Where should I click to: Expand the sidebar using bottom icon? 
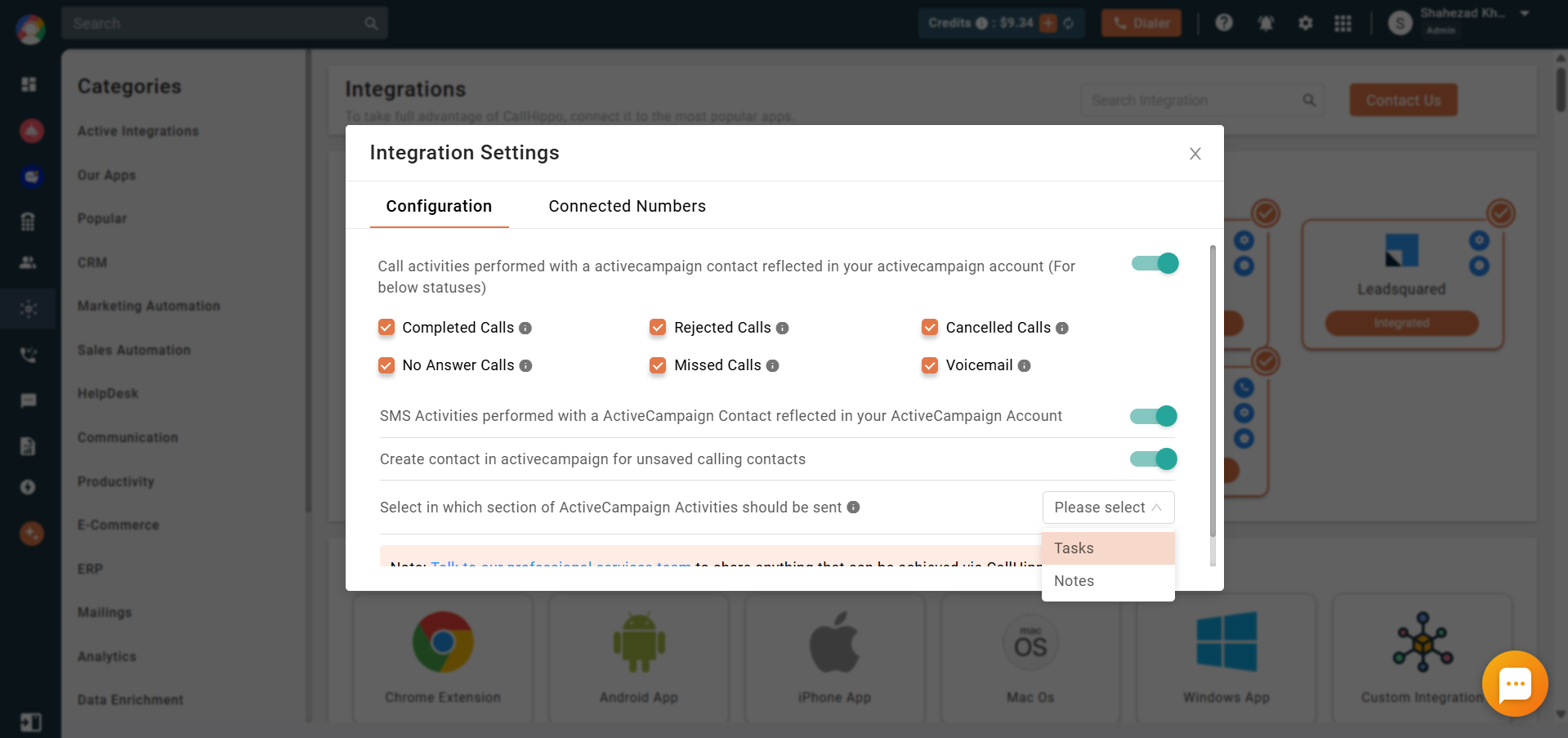point(30,722)
